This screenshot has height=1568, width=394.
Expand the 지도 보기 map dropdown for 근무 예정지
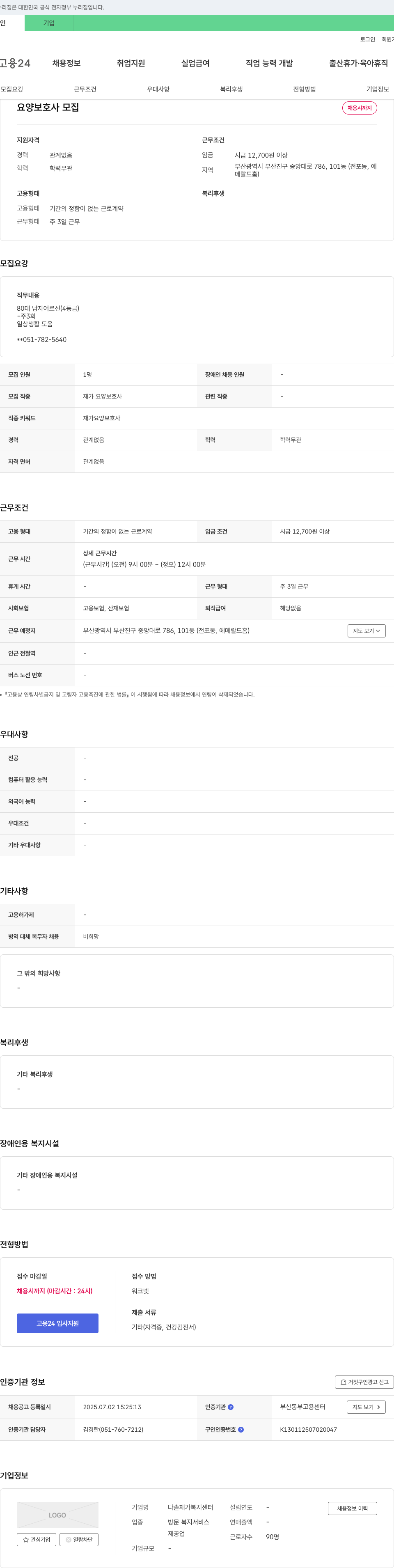(367, 630)
